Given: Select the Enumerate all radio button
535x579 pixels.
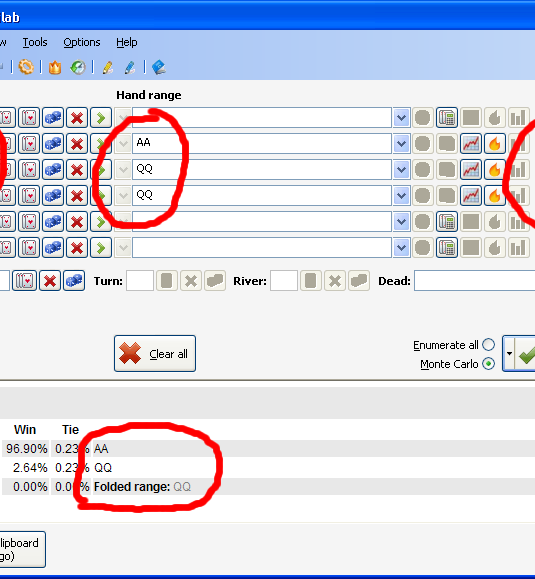Looking at the screenshot, I should coord(488,345).
